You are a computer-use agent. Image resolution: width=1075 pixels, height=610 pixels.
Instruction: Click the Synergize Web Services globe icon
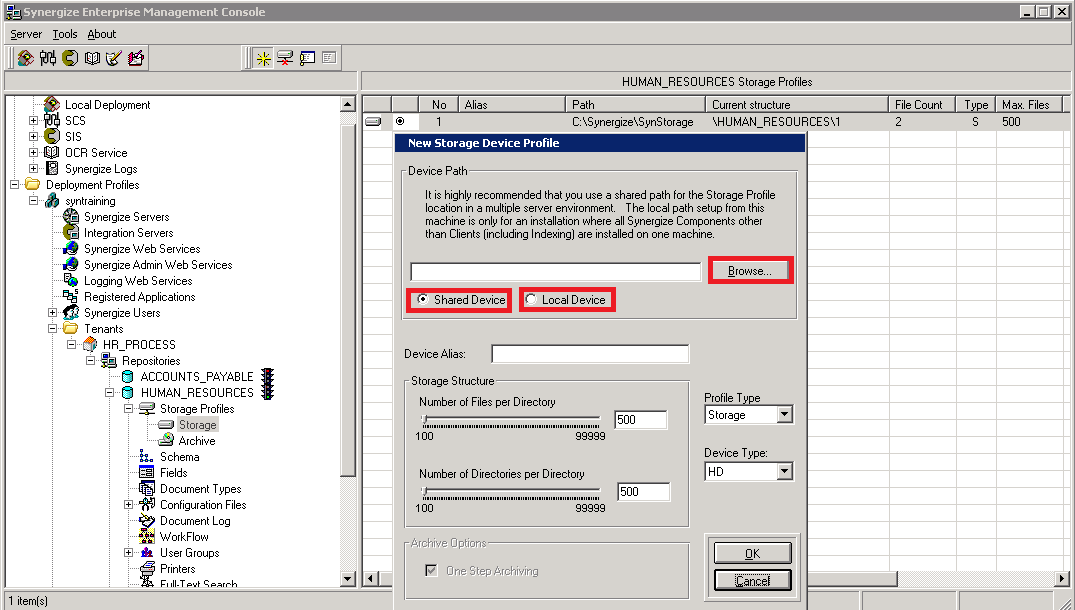coord(71,249)
